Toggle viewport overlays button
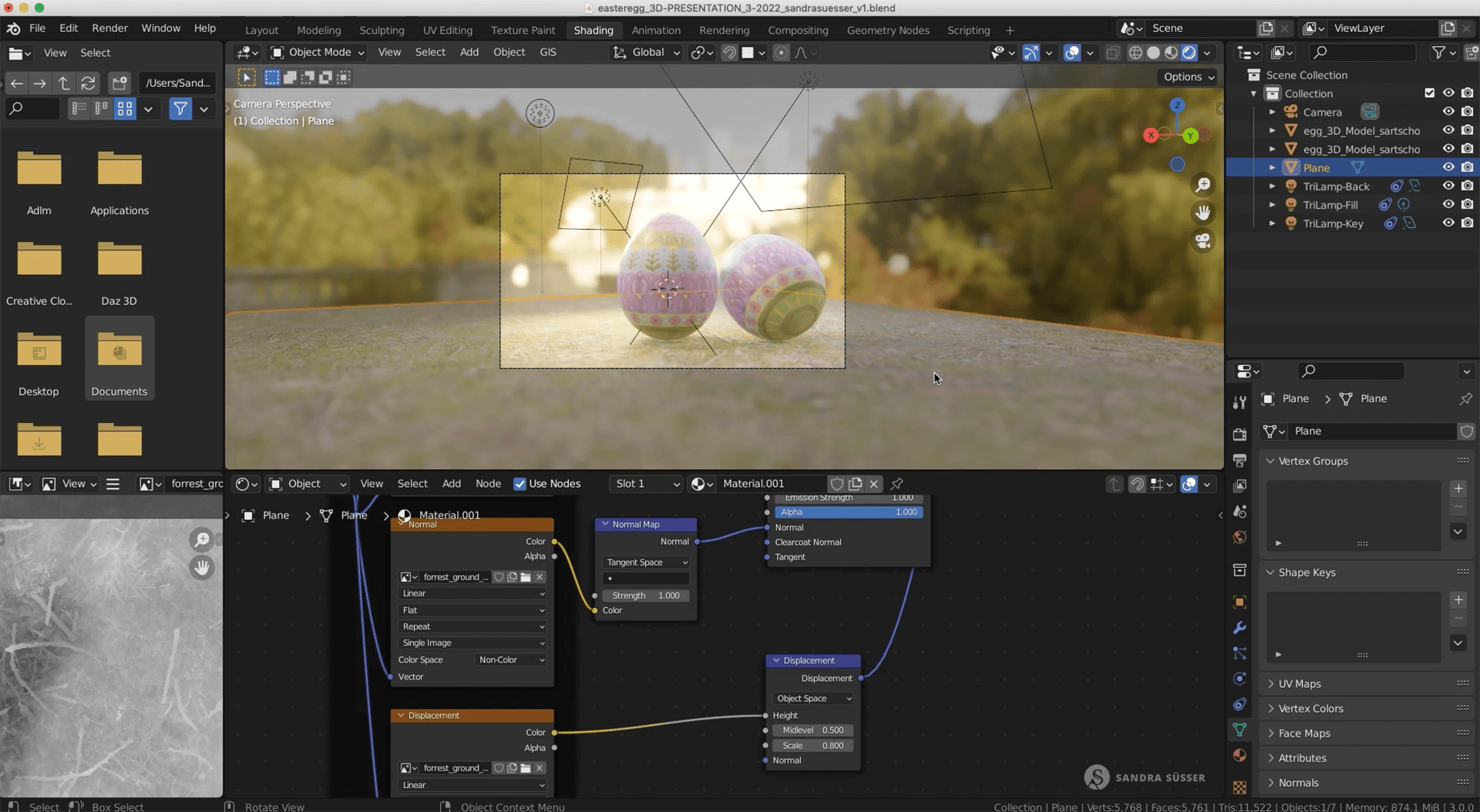 coord(1071,52)
